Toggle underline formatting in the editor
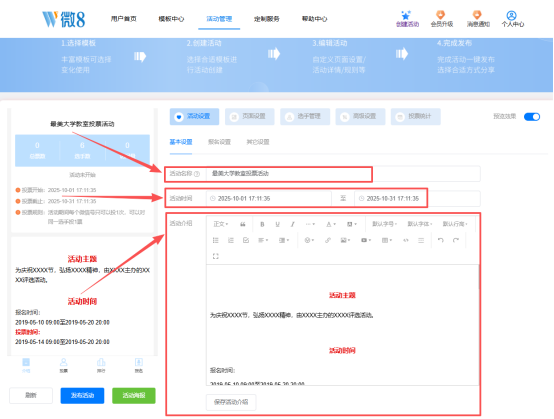 (x=277, y=224)
